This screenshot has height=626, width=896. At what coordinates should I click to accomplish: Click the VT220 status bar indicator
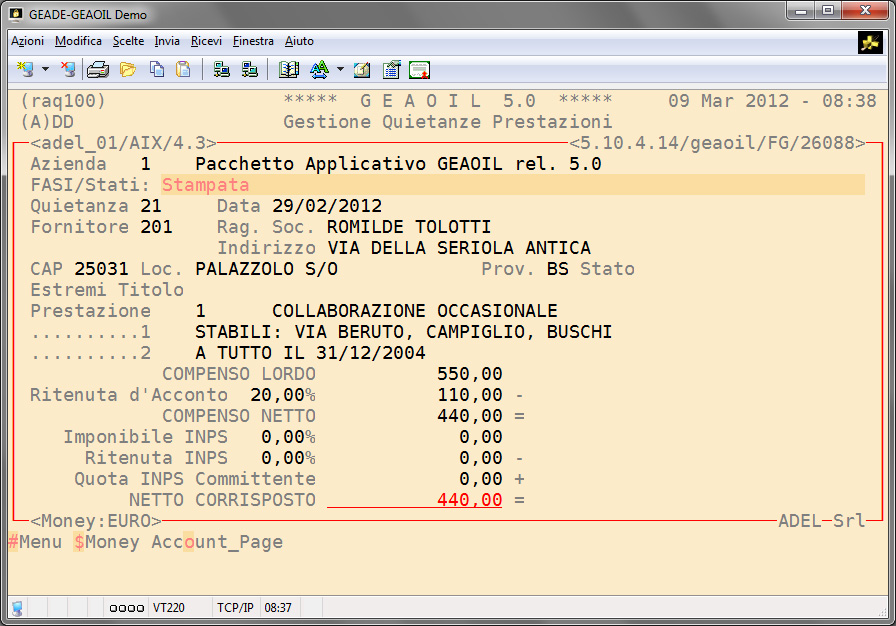click(x=167, y=607)
